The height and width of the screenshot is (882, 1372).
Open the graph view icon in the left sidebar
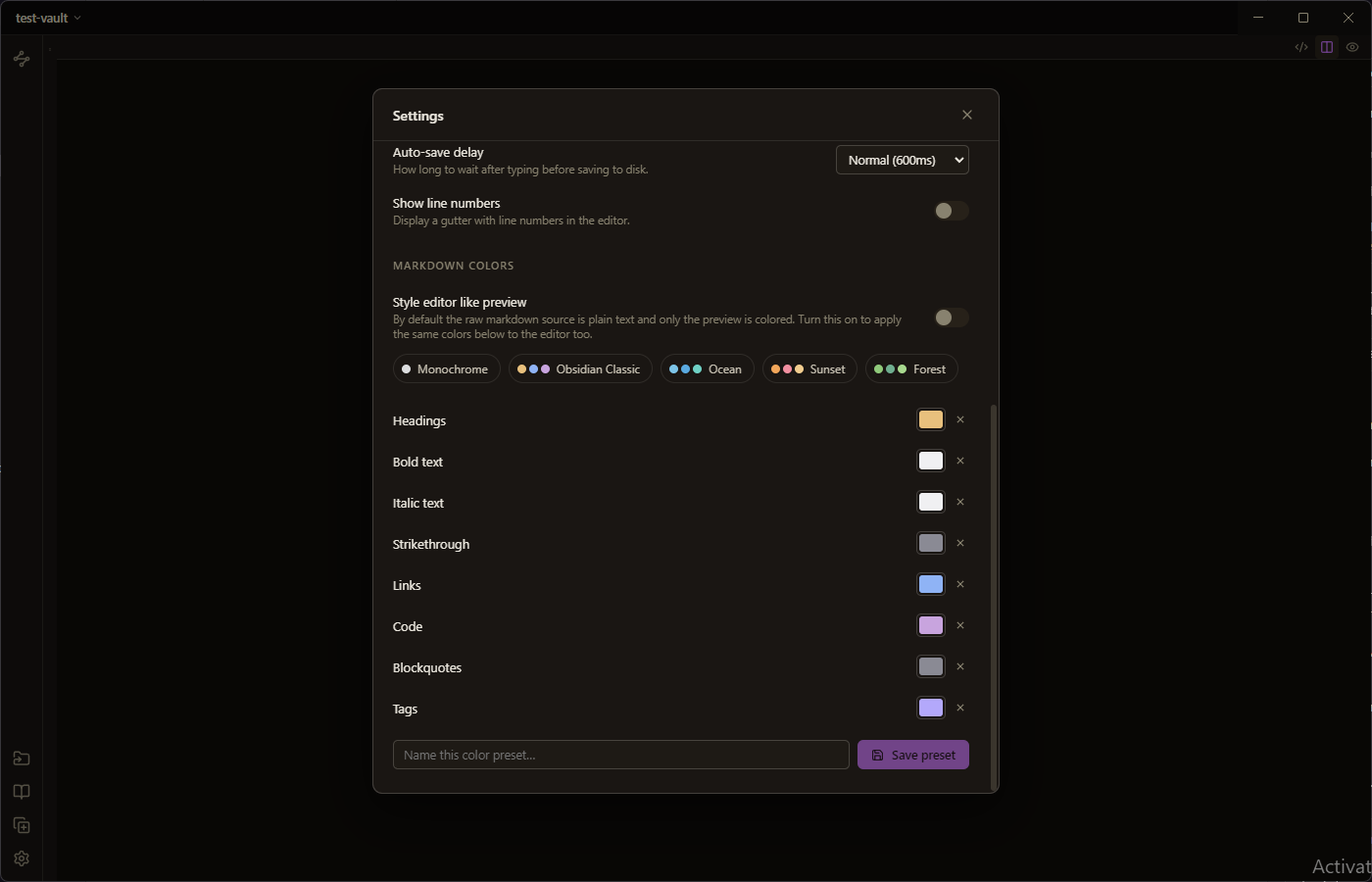tap(22, 59)
